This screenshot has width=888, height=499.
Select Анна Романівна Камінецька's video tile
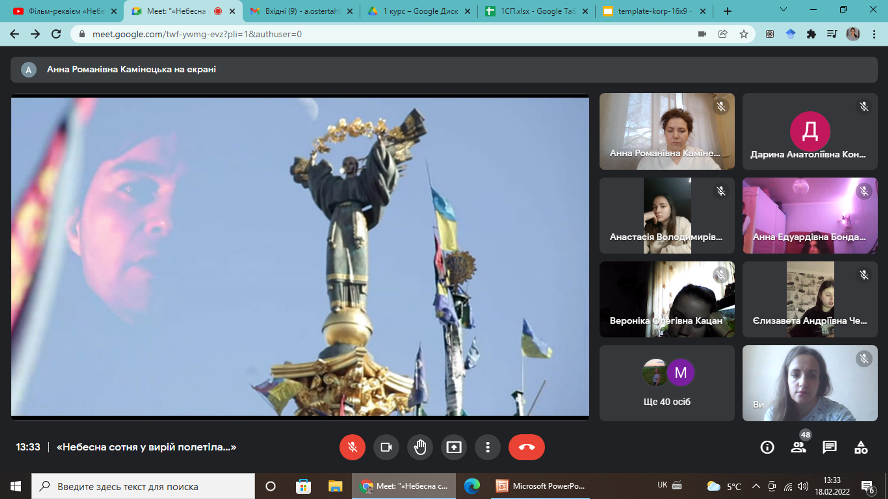[x=667, y=131]
